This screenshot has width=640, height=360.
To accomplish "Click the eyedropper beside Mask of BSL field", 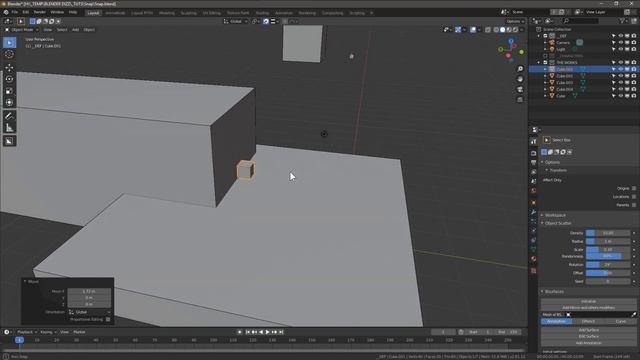I will pyautogui.click(x=633, y=315).
